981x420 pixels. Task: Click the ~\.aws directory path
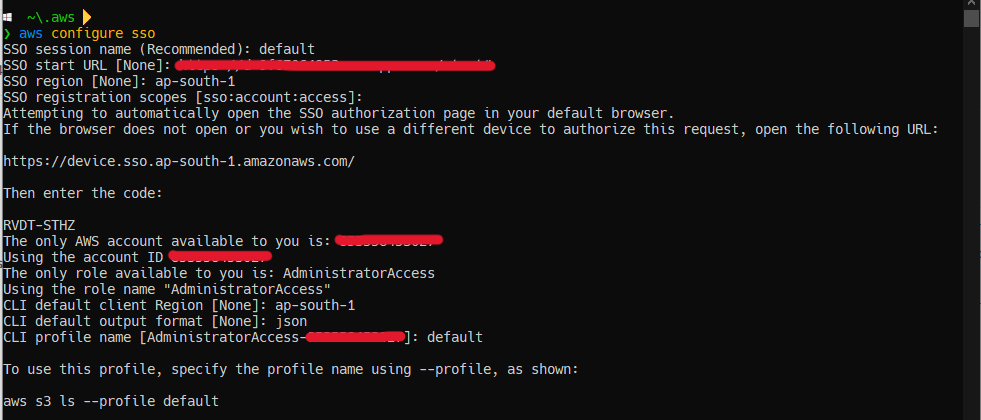pos(51,17)
